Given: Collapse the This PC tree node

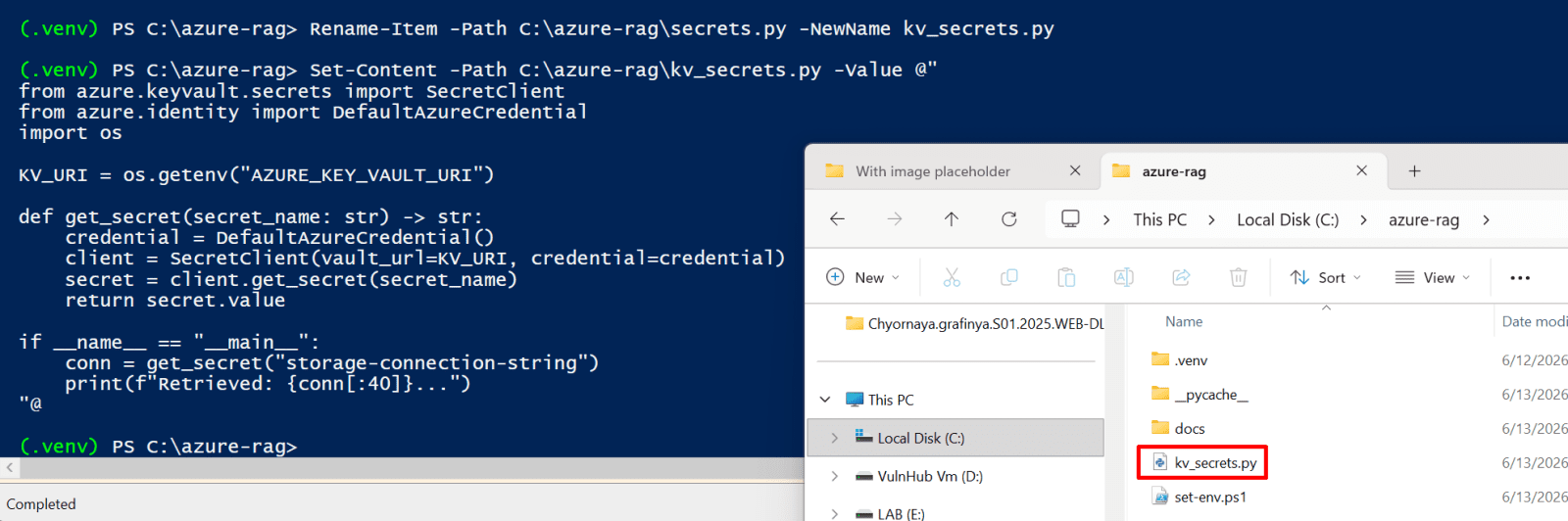Looking at the screenshot, I should 825,400.
